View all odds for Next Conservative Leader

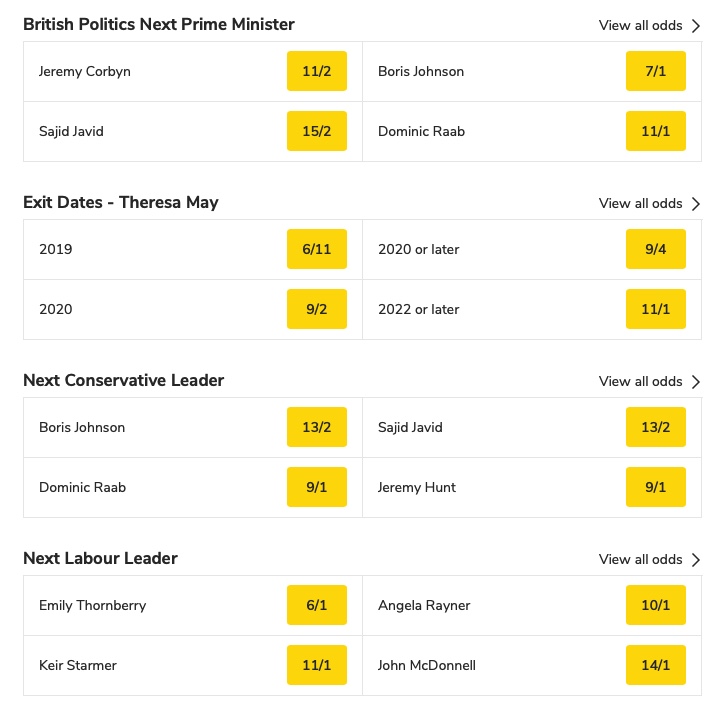click(640, 381)
